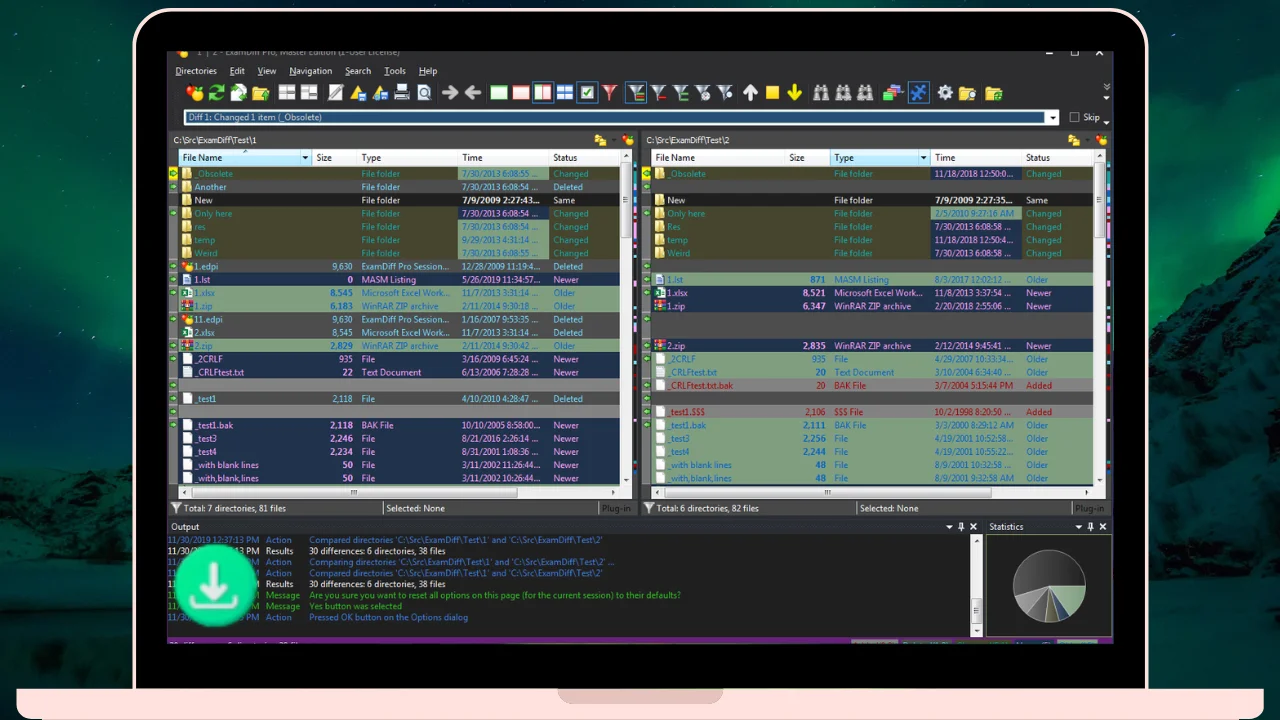
Task: Open File Name column dropdown in left pane
Action: 305,158
